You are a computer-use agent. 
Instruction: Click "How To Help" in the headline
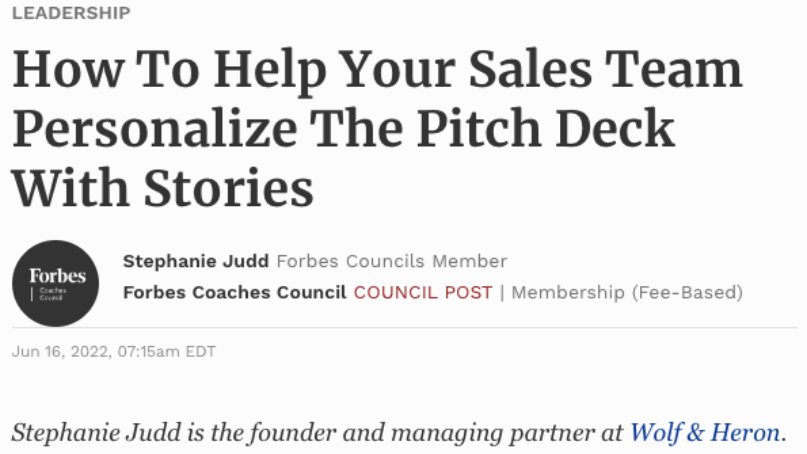162,71
